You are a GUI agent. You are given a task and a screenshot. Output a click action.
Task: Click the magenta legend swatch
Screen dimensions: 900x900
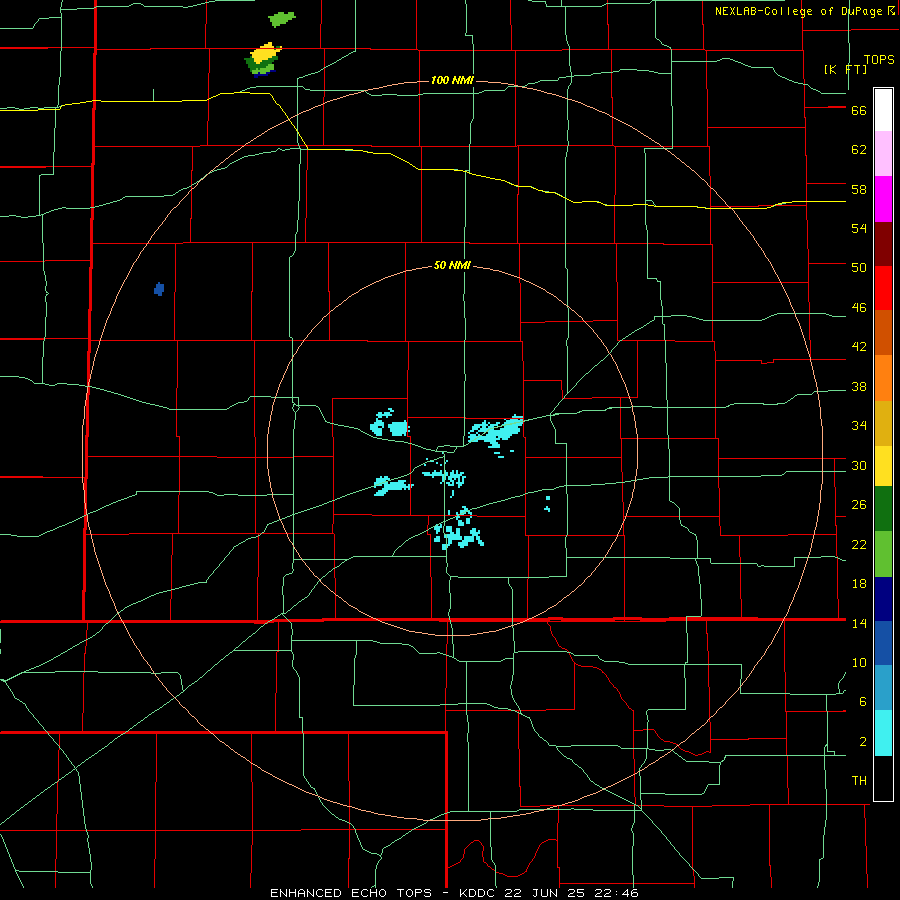coord(883,199)
